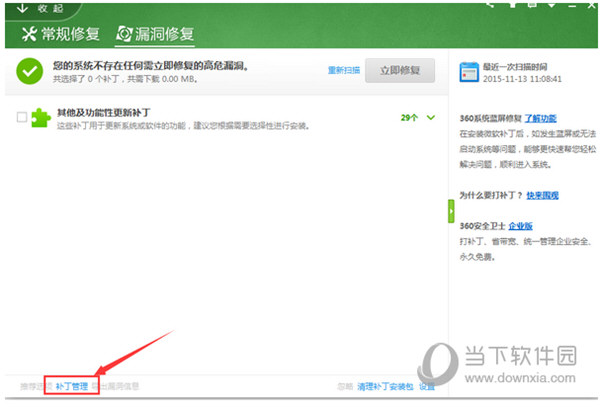Image resolution: width=600 pixels, height=407 pixels.
Task: Click the icon beside 漏洞修复 tab
Action: pos(124,35)
